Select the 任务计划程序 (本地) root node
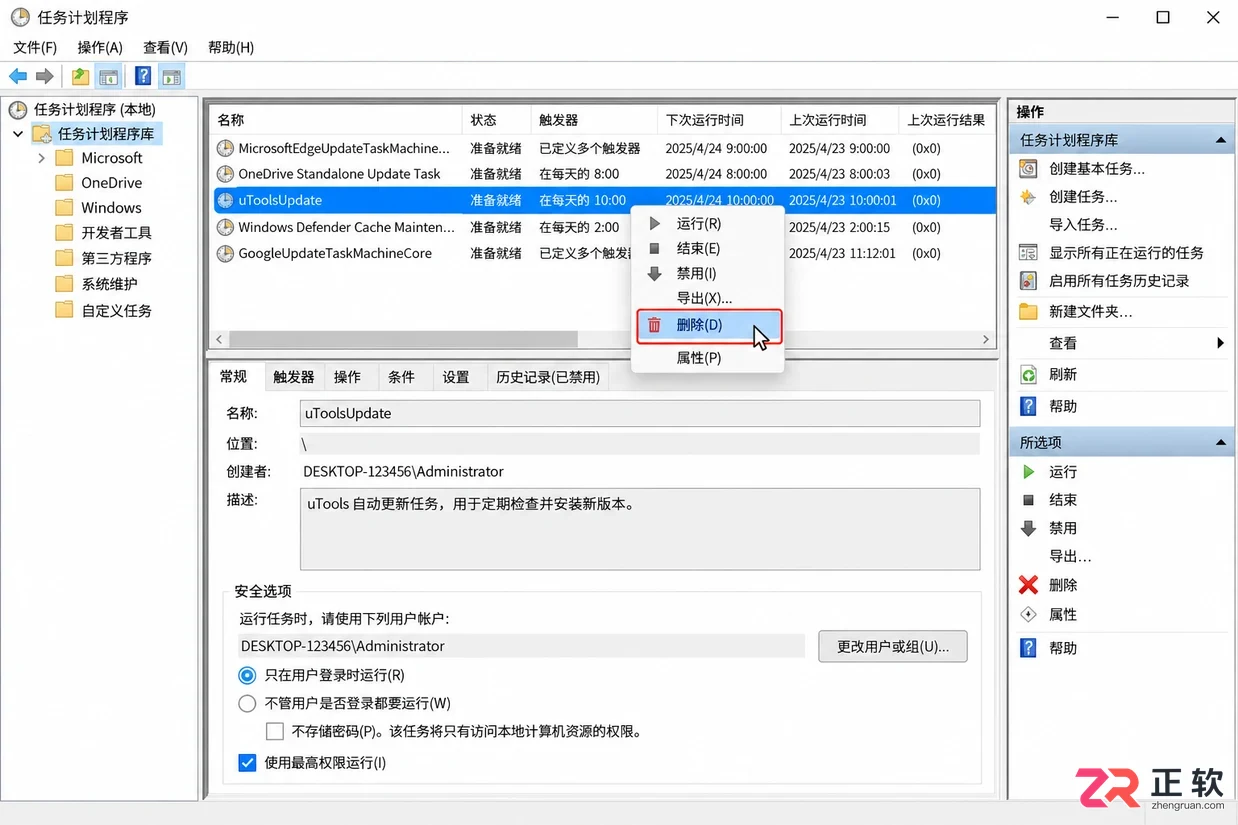The height and width of the screenshot is (825, 1238). pyautogui.click(x=94, y=109)
